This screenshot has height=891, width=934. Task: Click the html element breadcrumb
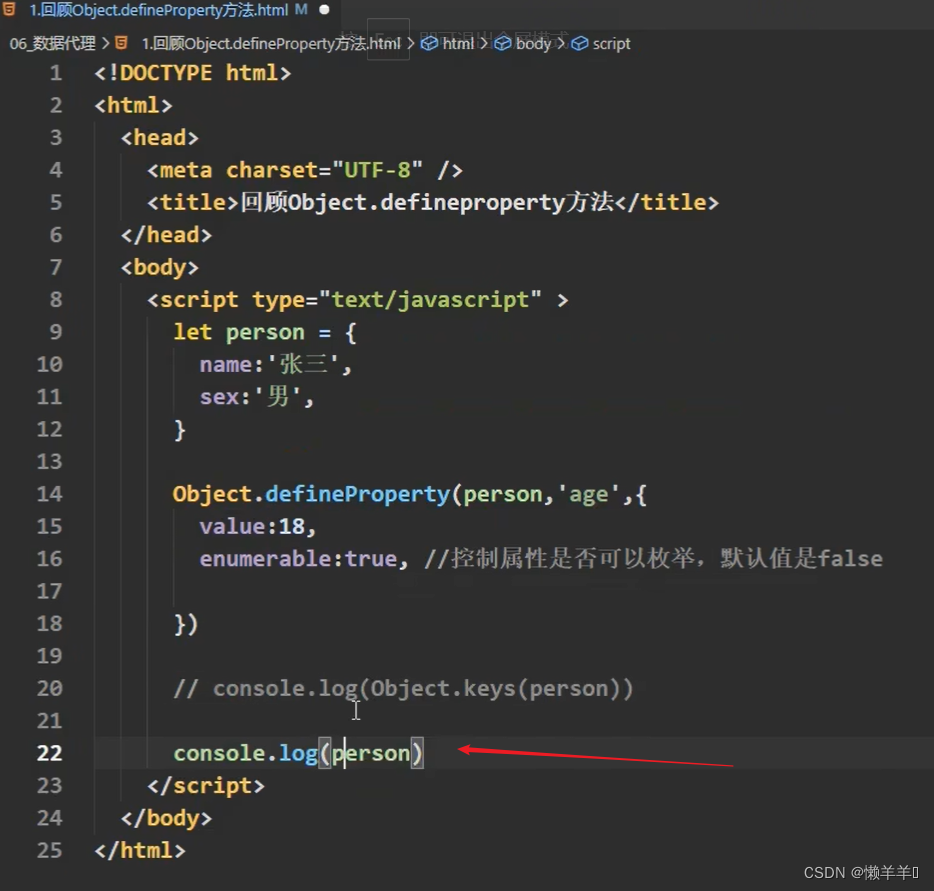(x=458, y=43)
